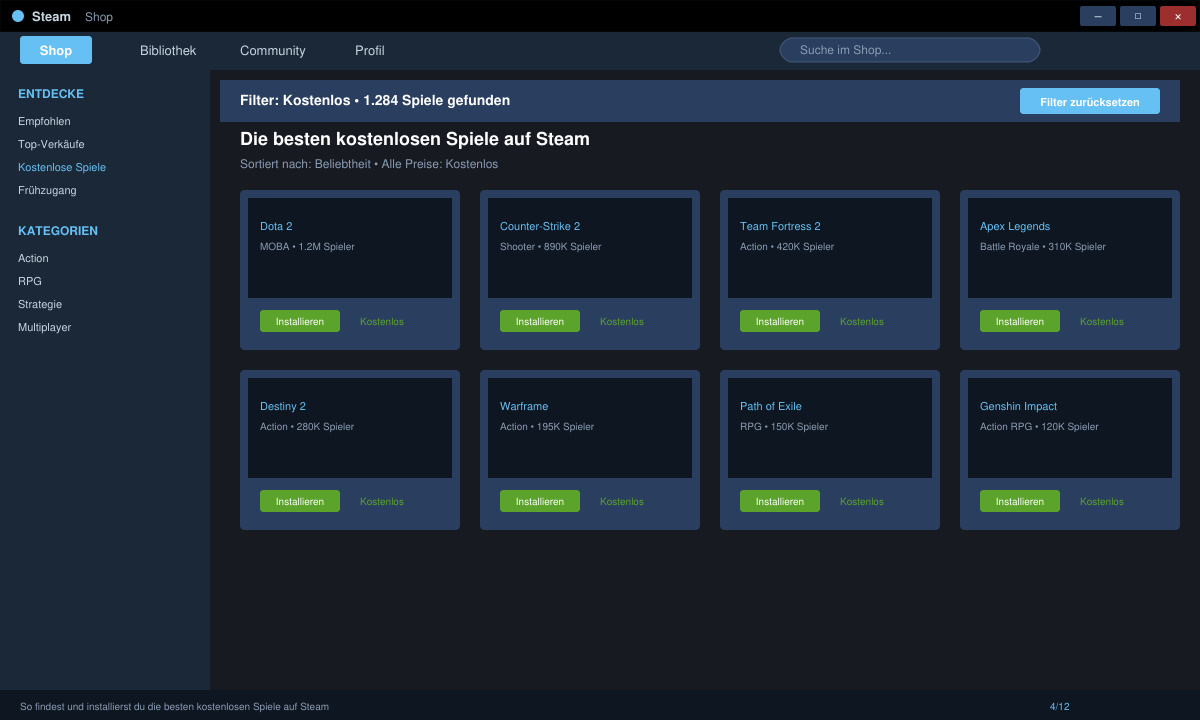This screenshot has height=720, width=1200.
Task: Click the 'Suche im Shop...' search field
Action: pyautogui.click(x=910, y=50)
